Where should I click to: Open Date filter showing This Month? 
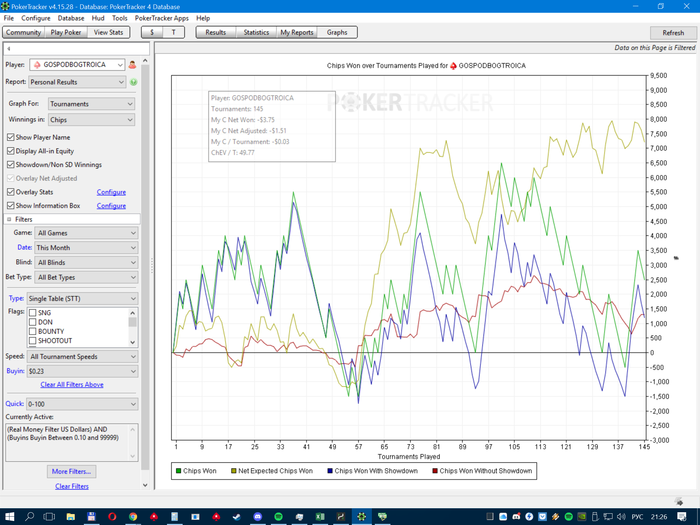pos(87,248)
